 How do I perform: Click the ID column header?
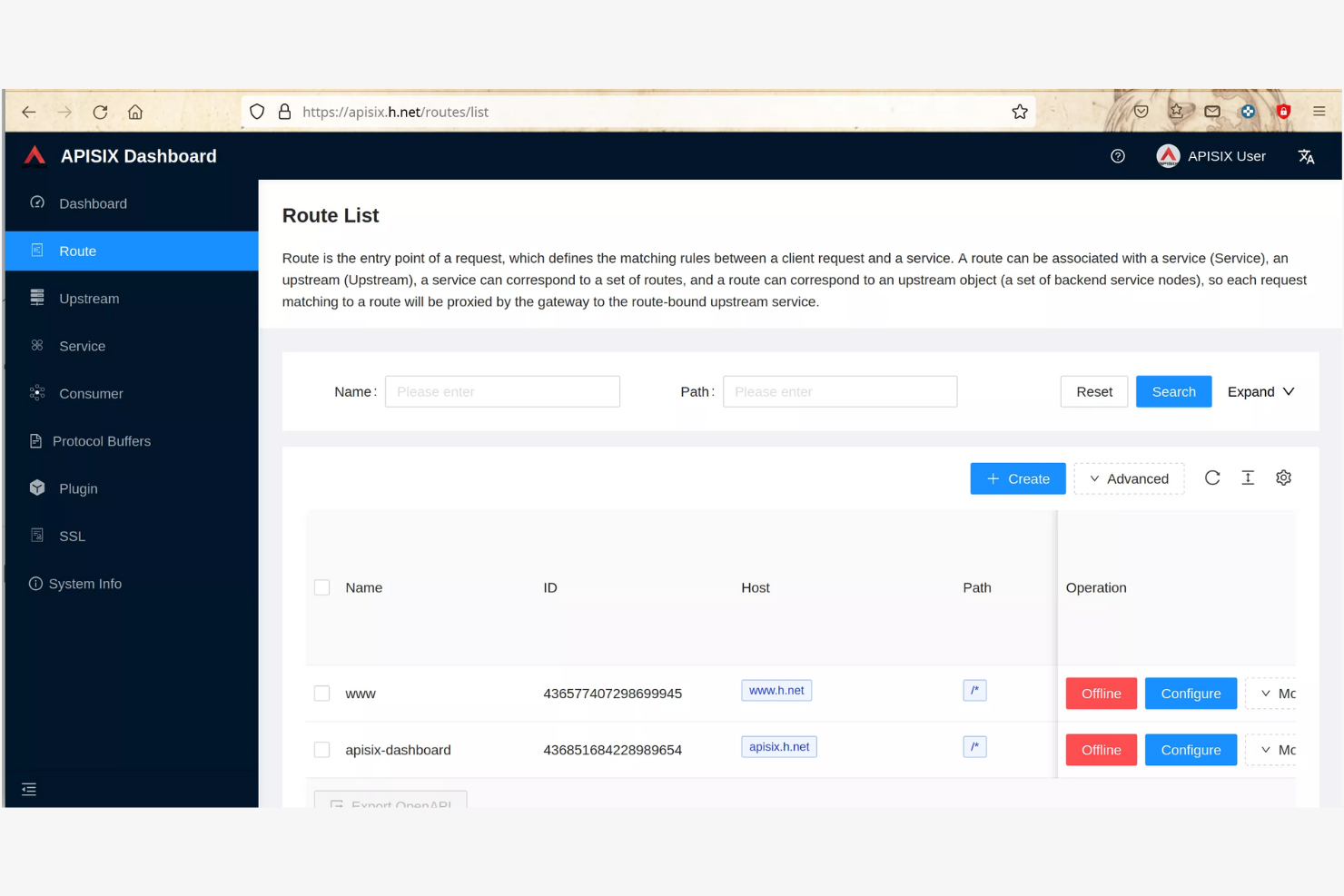point(550,587)
